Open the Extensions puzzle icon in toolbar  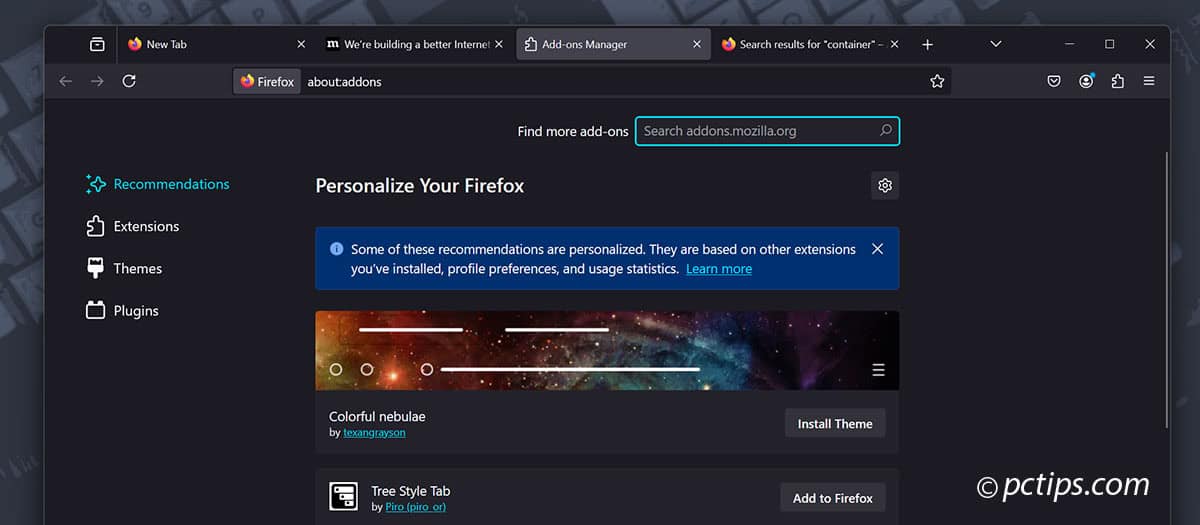pyautogui.click(x=1117, y=81)
